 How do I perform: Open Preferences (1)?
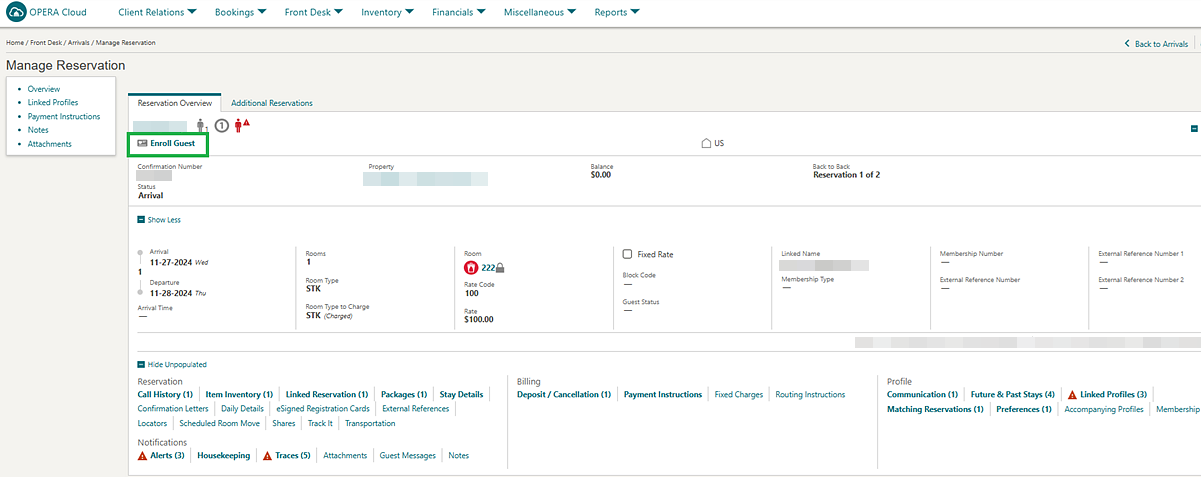pyautogui.click(x=1024, y=409)
